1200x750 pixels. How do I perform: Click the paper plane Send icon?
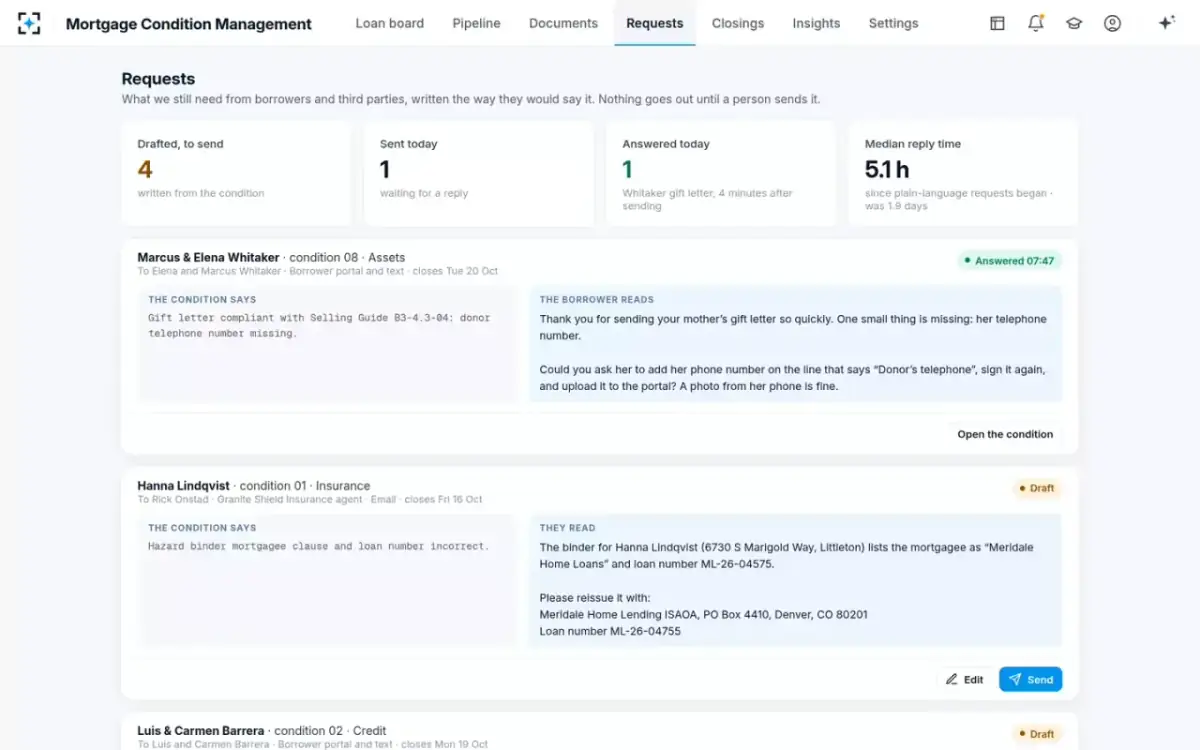[x=1015, y=680]
